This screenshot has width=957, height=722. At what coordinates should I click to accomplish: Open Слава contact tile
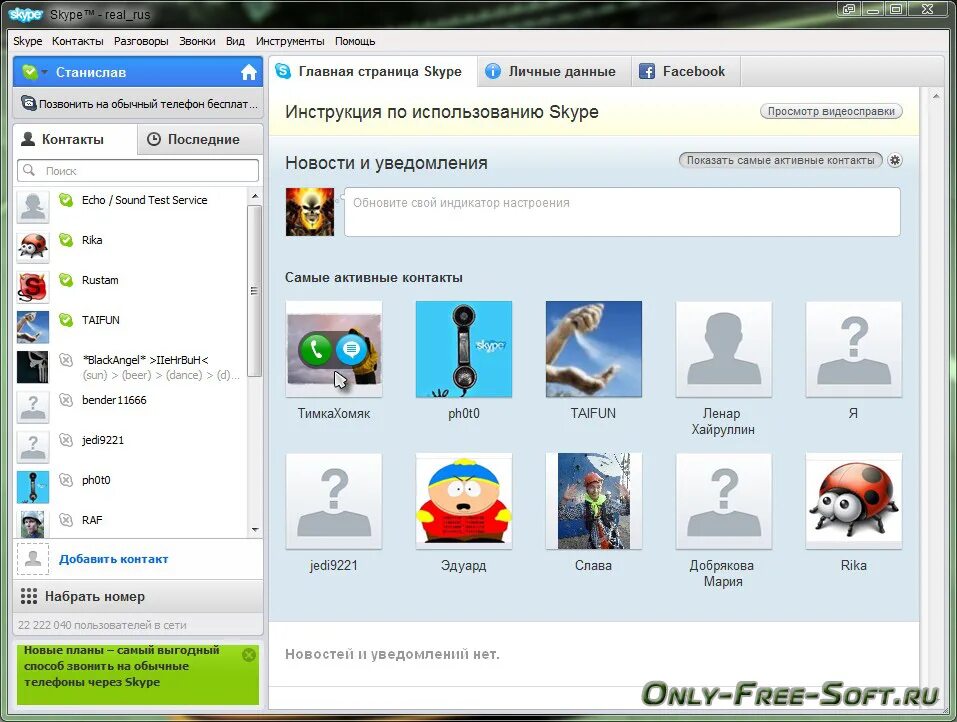point(594,501)
